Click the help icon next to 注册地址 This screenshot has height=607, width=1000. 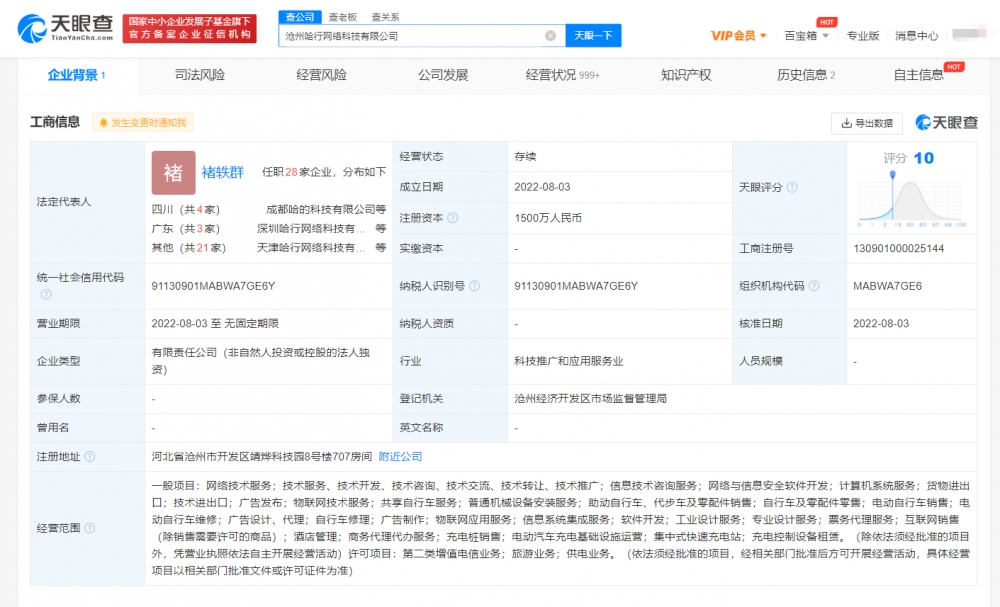pos(90,456)
